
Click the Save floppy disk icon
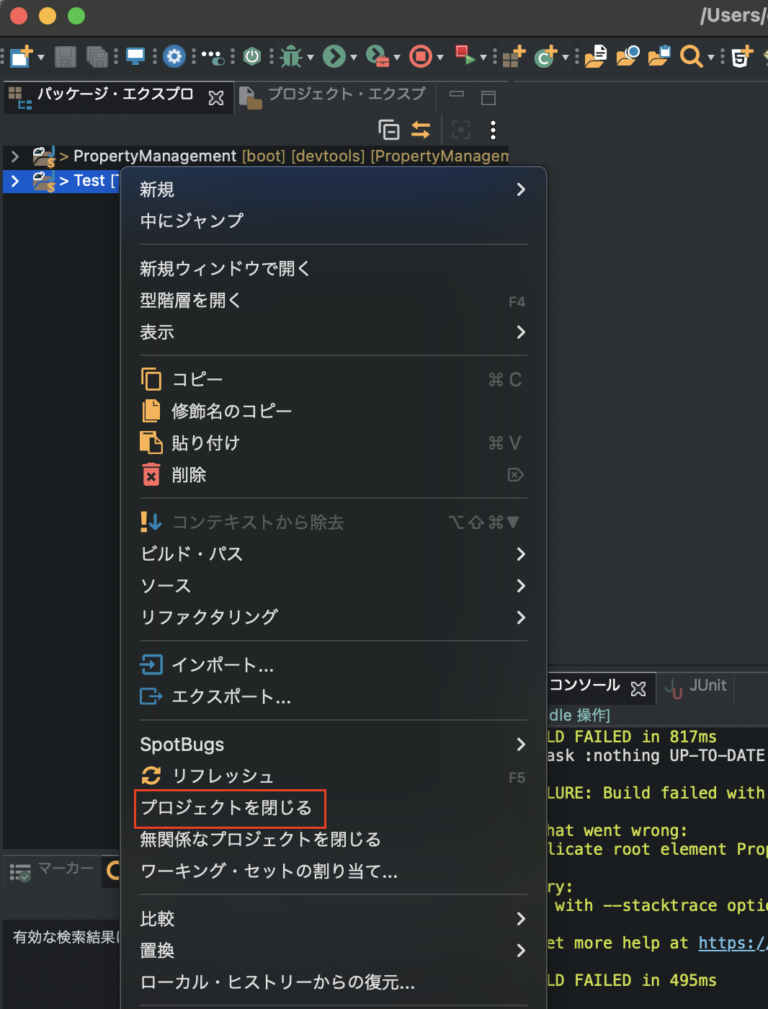(65, 57)
